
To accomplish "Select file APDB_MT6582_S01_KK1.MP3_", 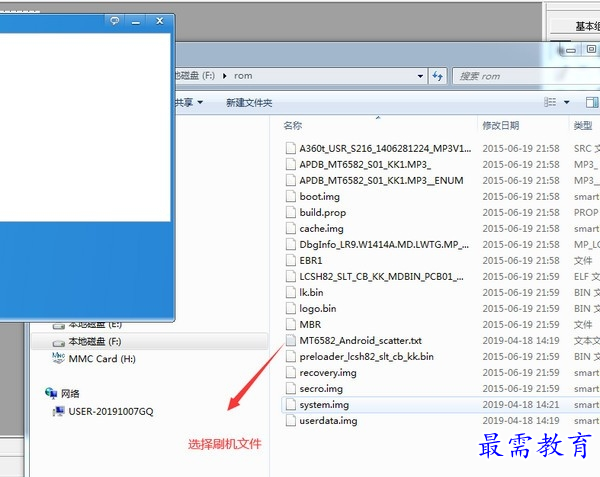I will point(365,164).
